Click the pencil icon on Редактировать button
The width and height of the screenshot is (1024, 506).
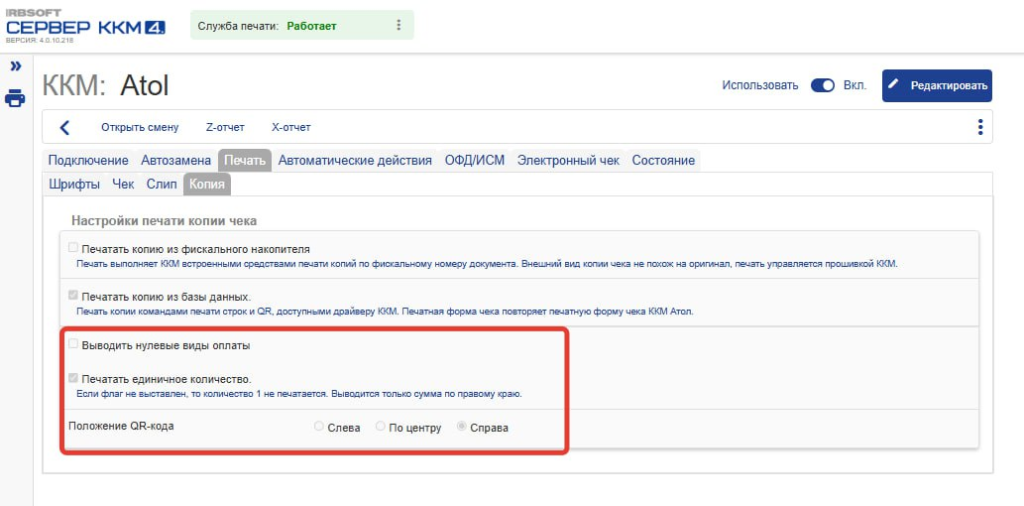pyautogui.click(x=894, y=85)
